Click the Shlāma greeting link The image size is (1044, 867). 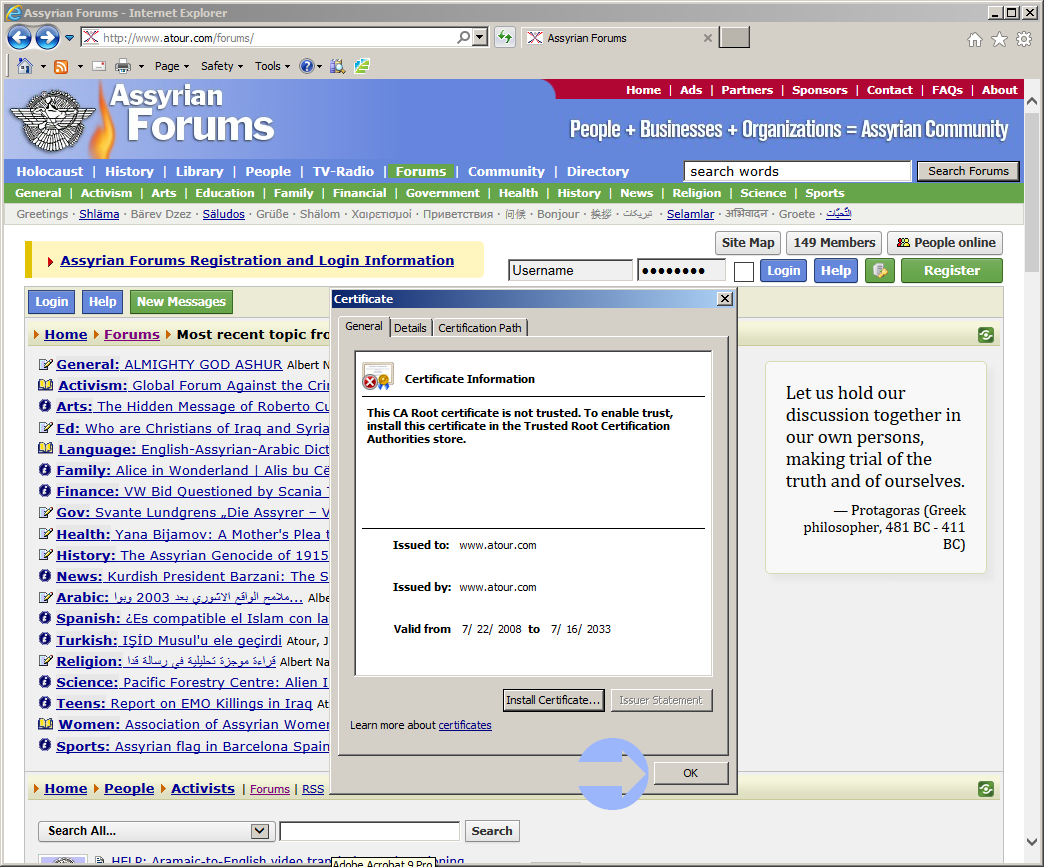[x=99, y=214]
